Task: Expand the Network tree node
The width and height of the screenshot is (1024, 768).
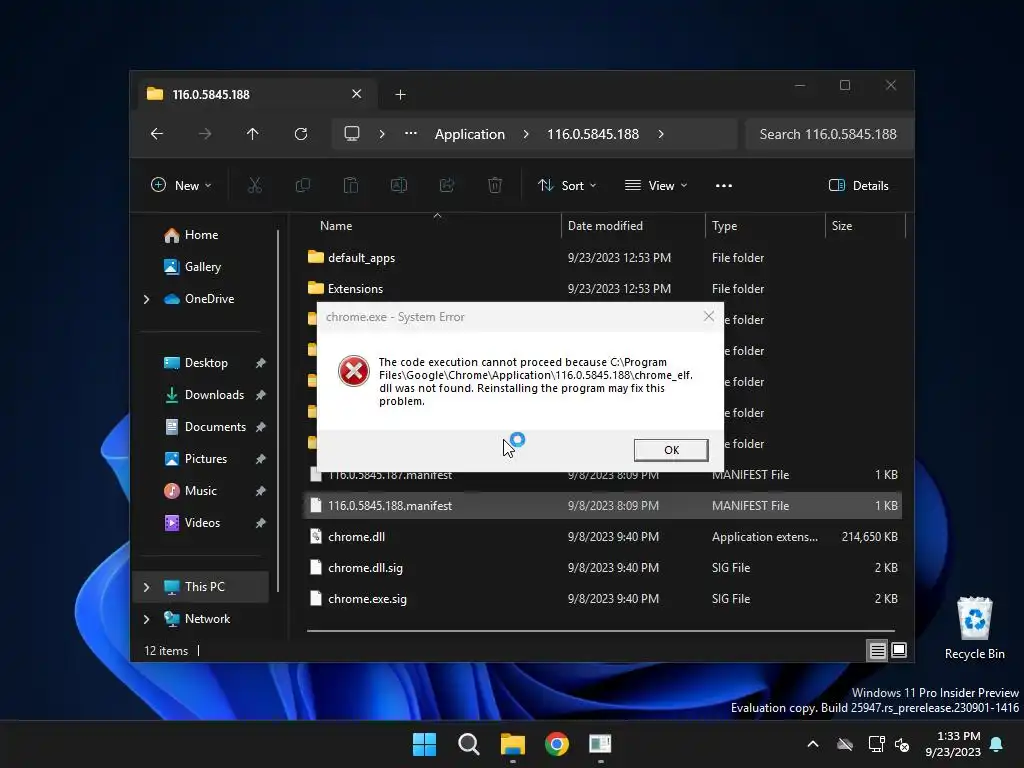Action: [147, 619]
